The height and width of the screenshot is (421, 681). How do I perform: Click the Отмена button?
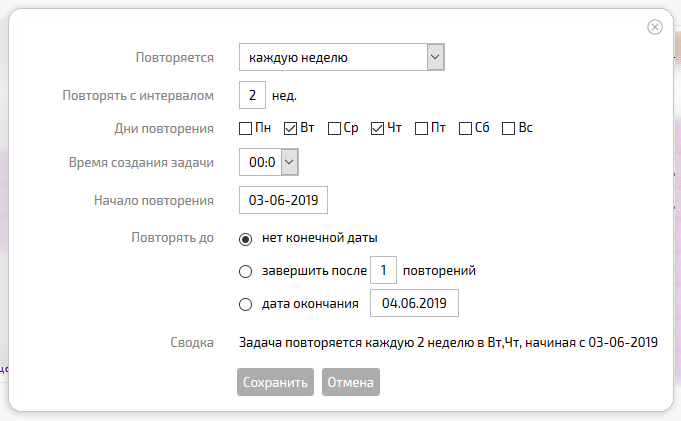click(x=350, y=382)
